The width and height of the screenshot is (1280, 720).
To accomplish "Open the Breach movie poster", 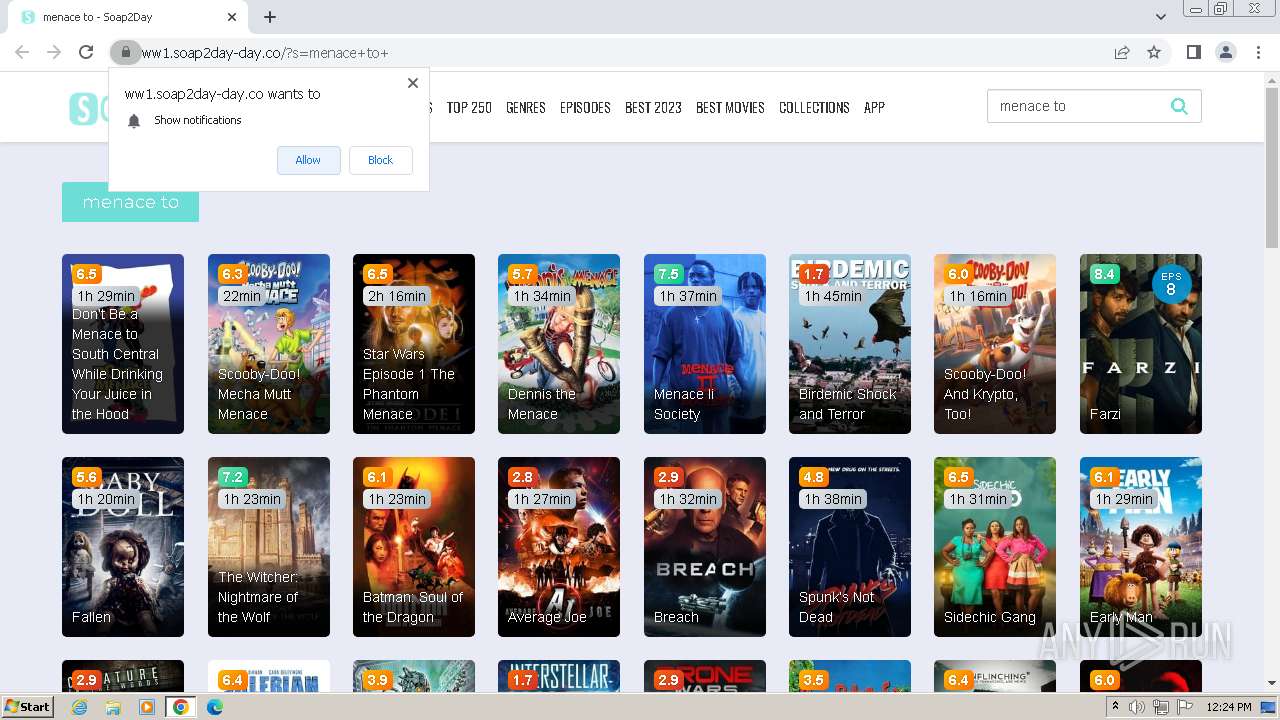I will click(705, 547).
